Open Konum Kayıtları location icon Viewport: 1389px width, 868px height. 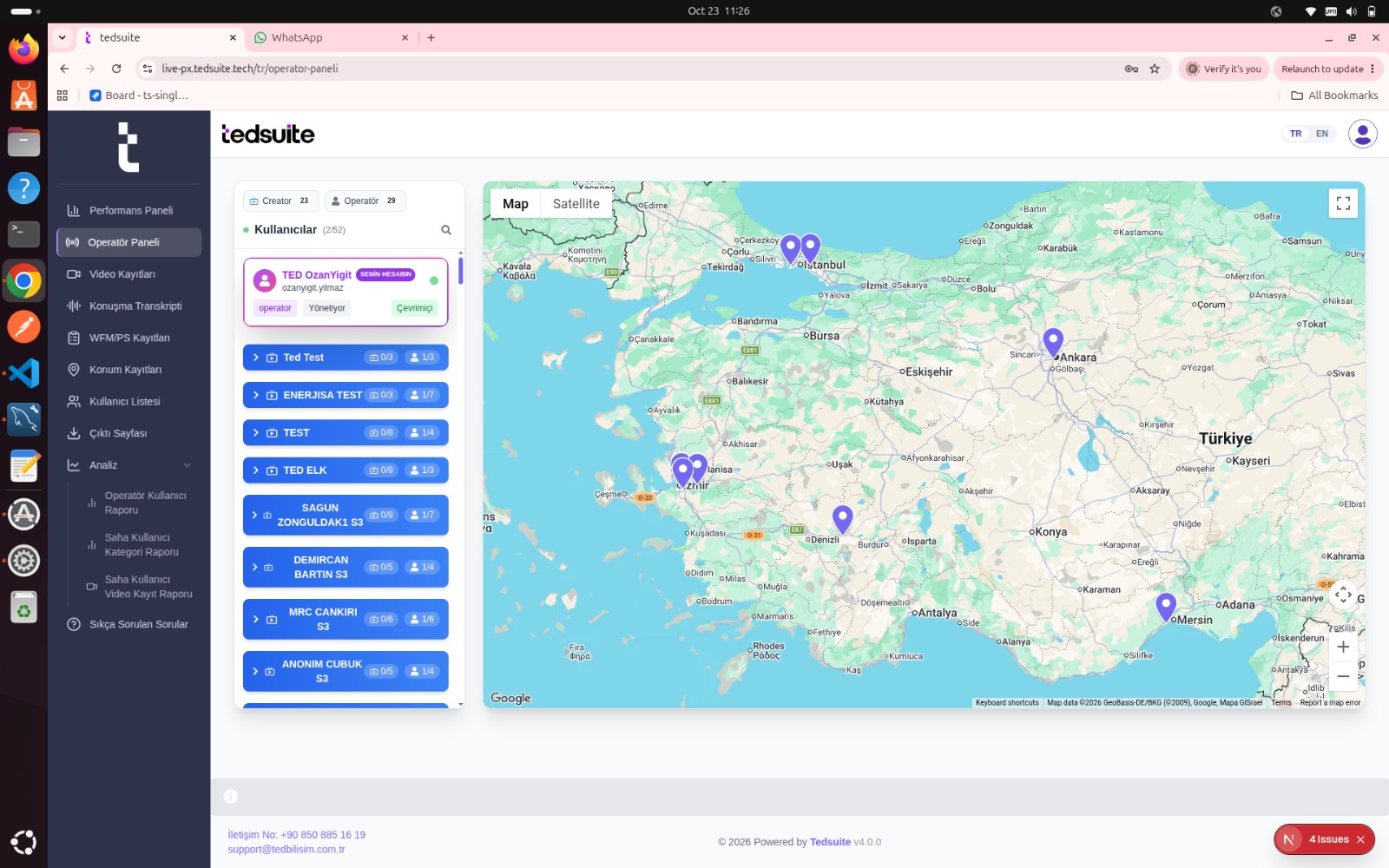pyautogui.click(x=74, y=370)
